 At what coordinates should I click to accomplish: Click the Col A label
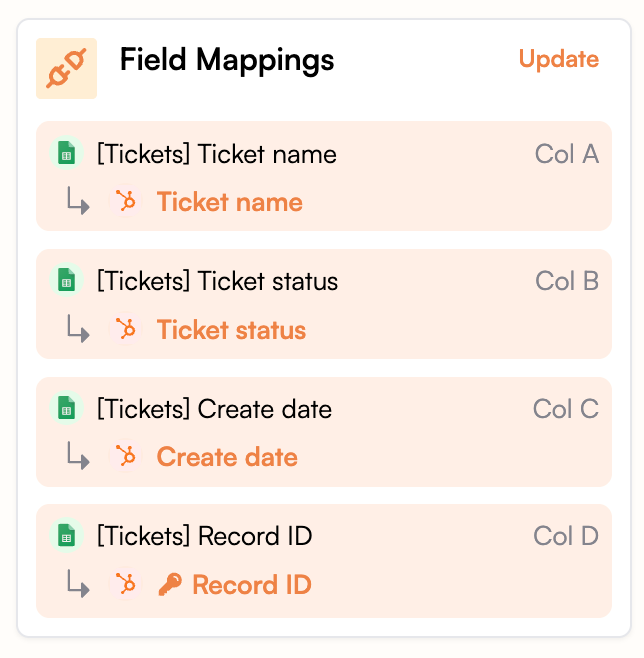(x=566, y=155)
